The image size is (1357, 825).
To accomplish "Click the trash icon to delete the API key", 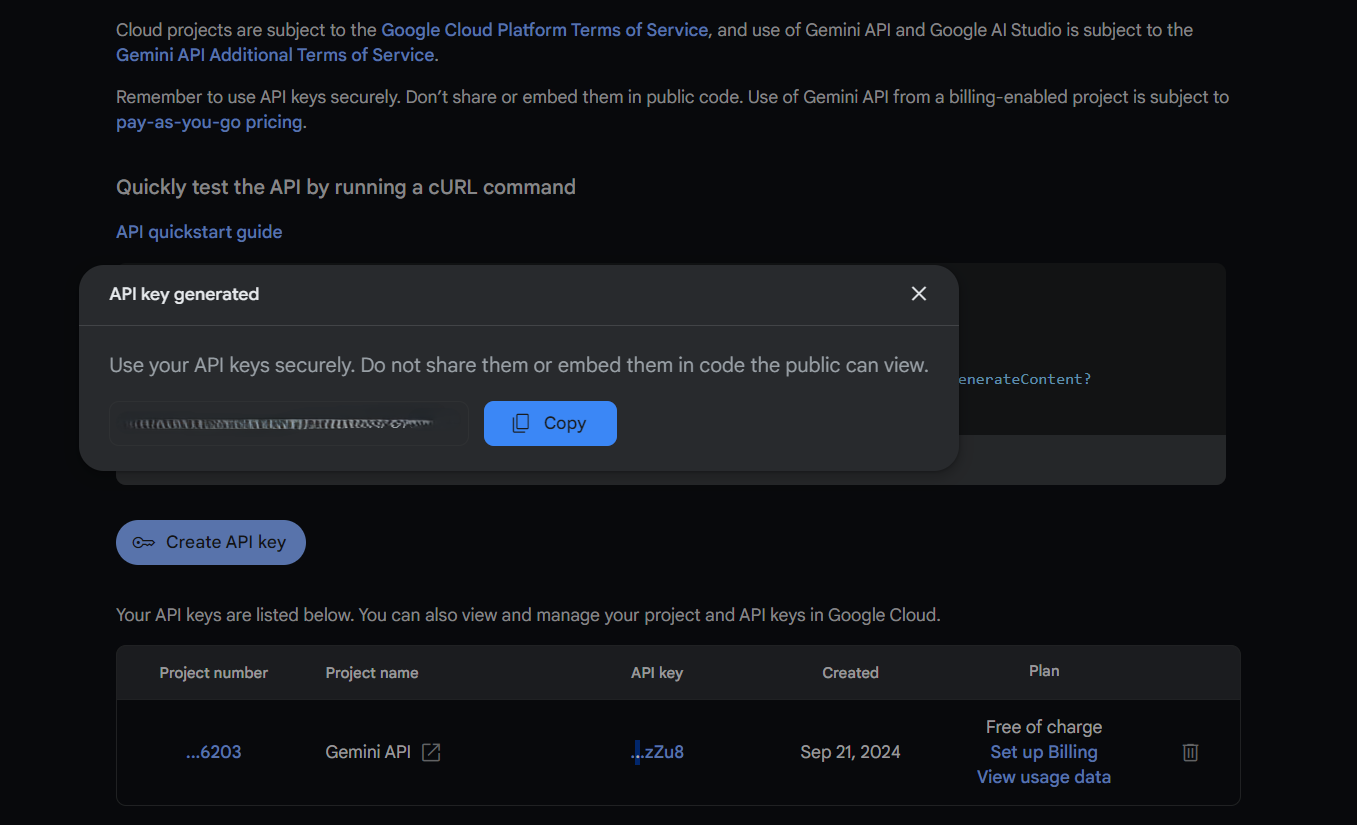I will tap(1189, 751).
